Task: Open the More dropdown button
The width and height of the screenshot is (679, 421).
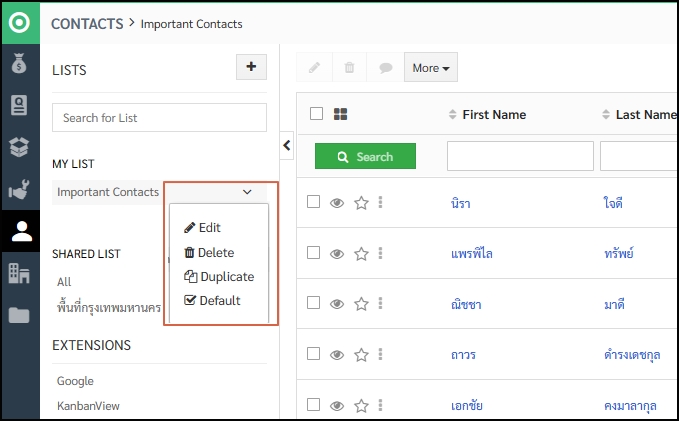Action: point(431,68)
